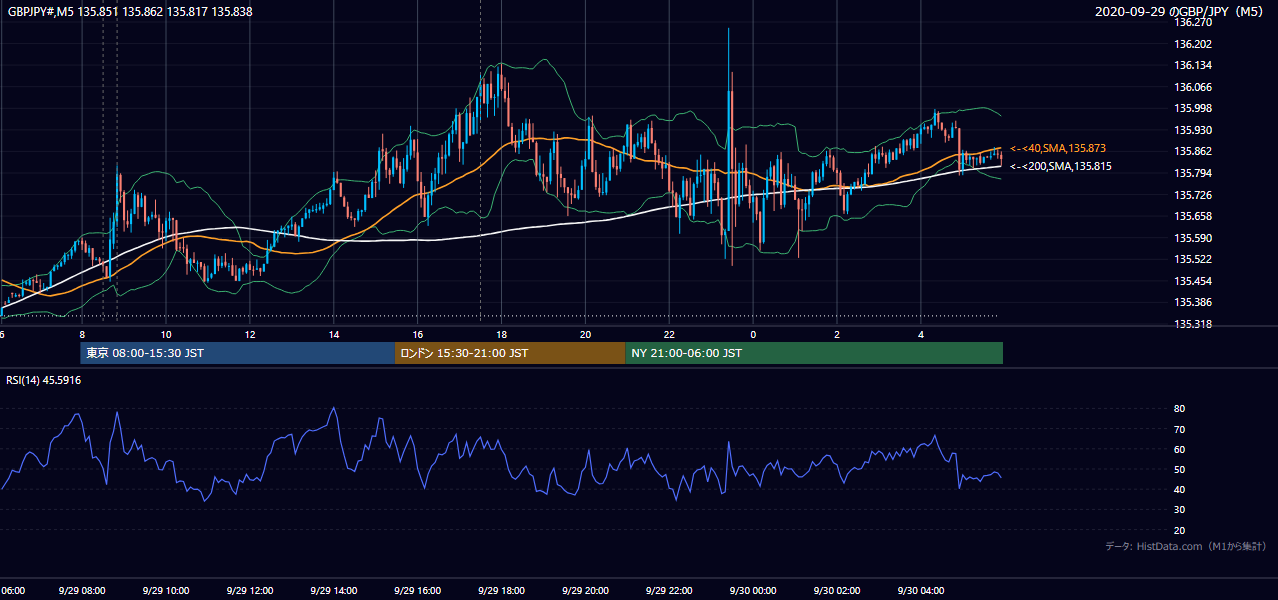This screenshot has height=600, width=1278.
Task: Click the 136.134 price axis label
Action: [1194, 65]
